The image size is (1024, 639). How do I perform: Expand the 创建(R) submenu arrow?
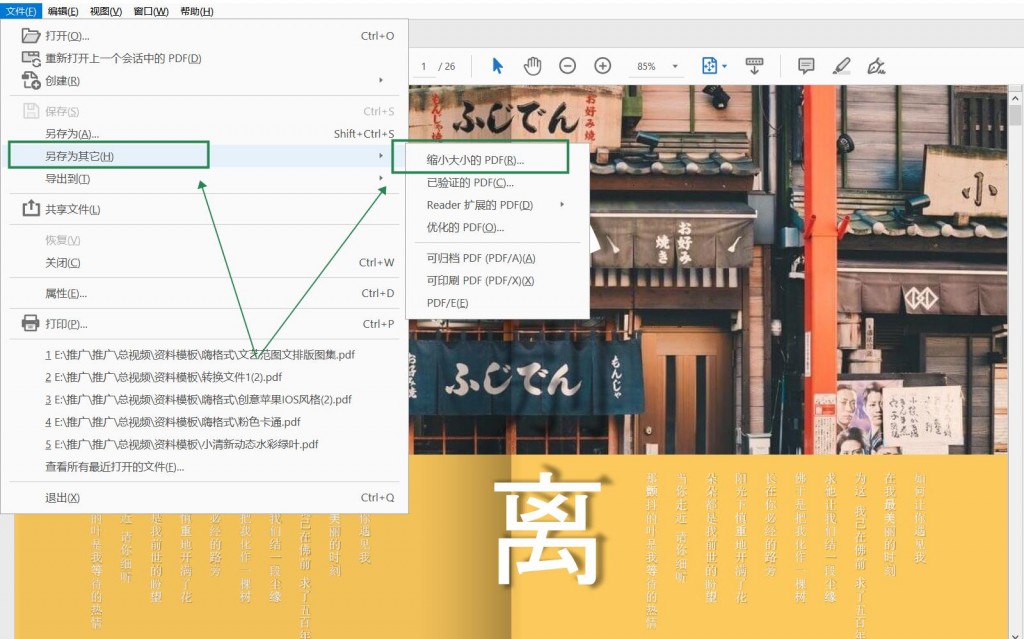tap(381, 80)
